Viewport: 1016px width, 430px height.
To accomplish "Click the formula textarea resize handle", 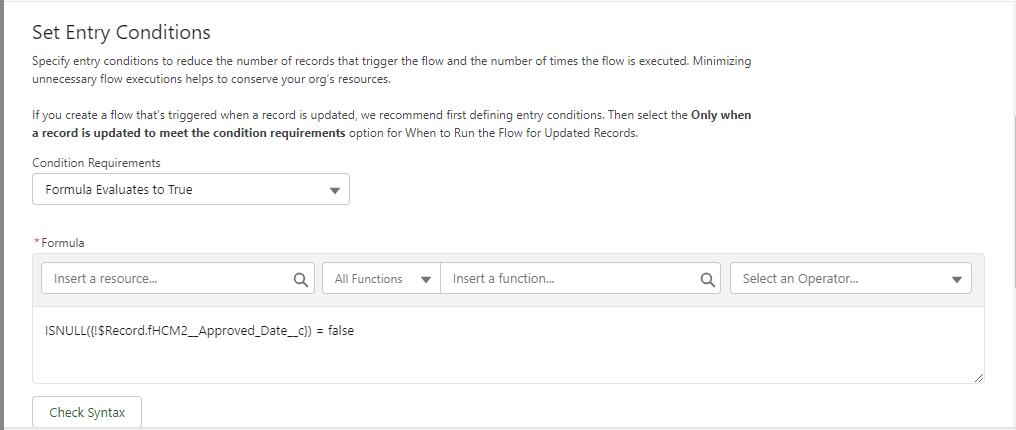I will coord(977,377).
